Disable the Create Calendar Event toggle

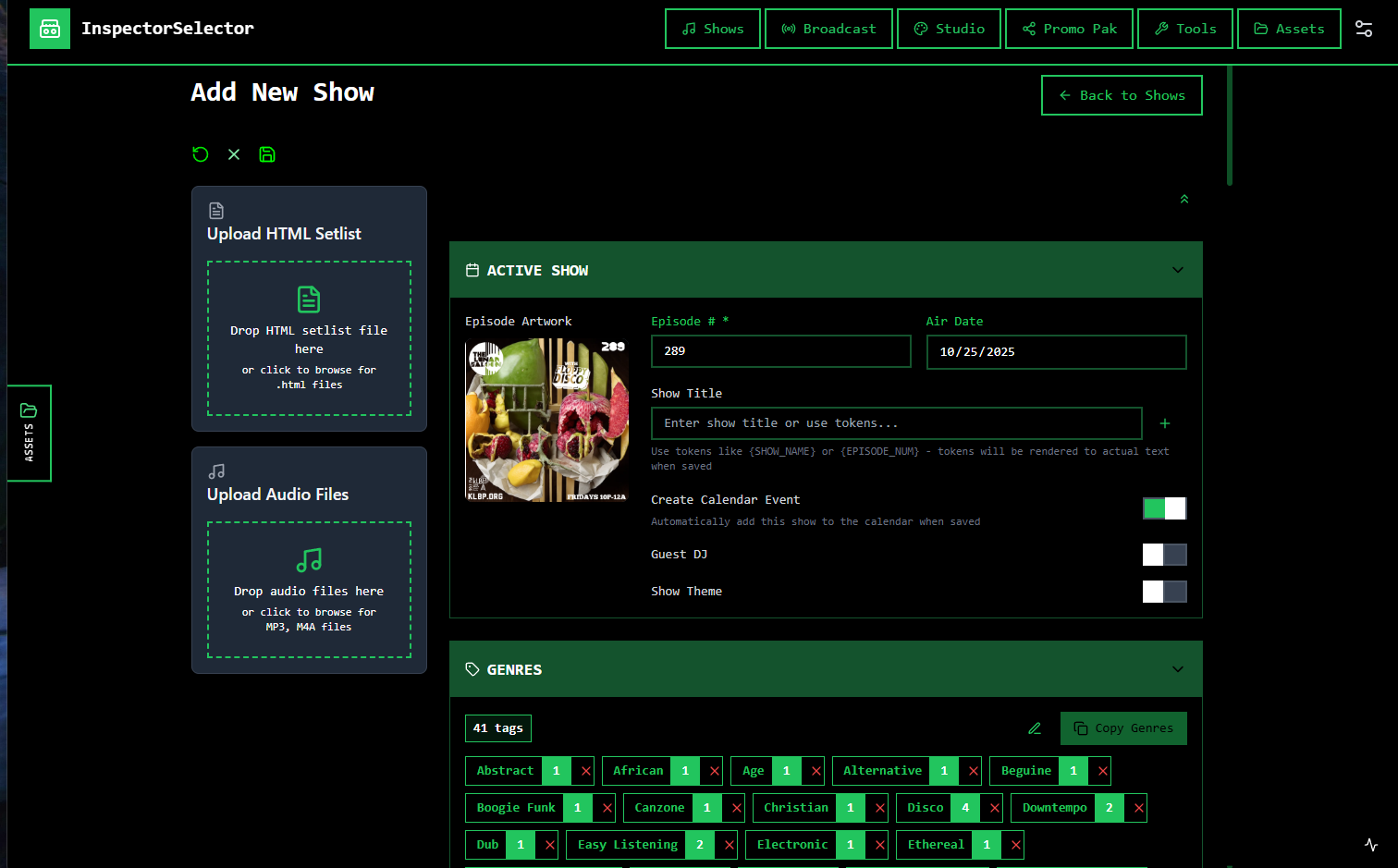coord(1164,508)
